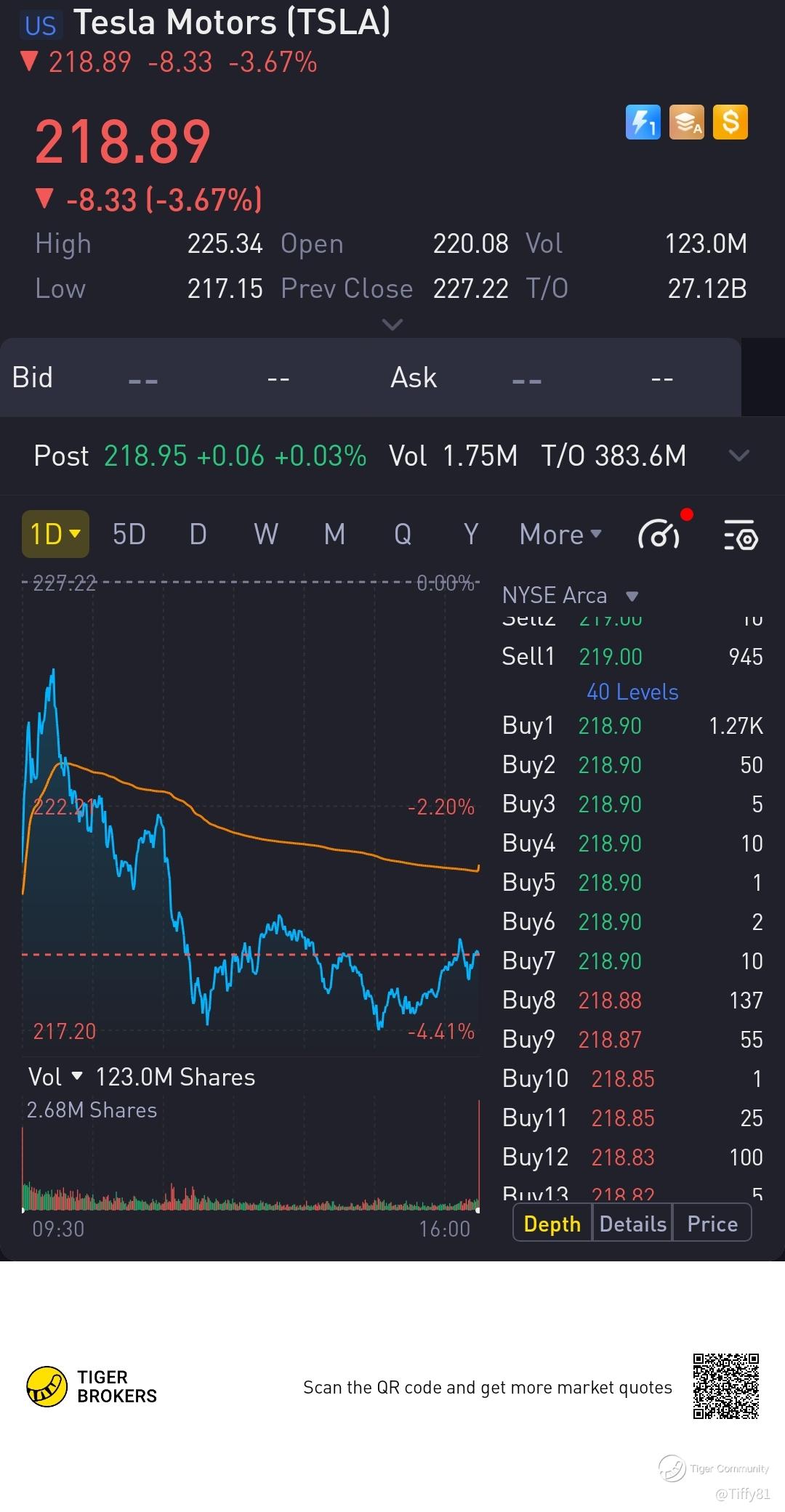
Task: Switch to the Y yearly chart tab
Action: point(471,534)
